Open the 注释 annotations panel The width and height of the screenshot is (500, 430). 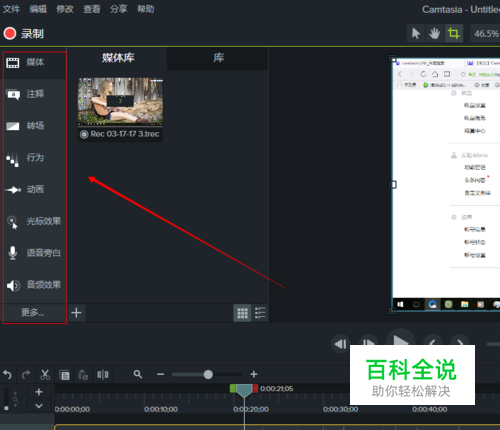click(x=34, y=94)
